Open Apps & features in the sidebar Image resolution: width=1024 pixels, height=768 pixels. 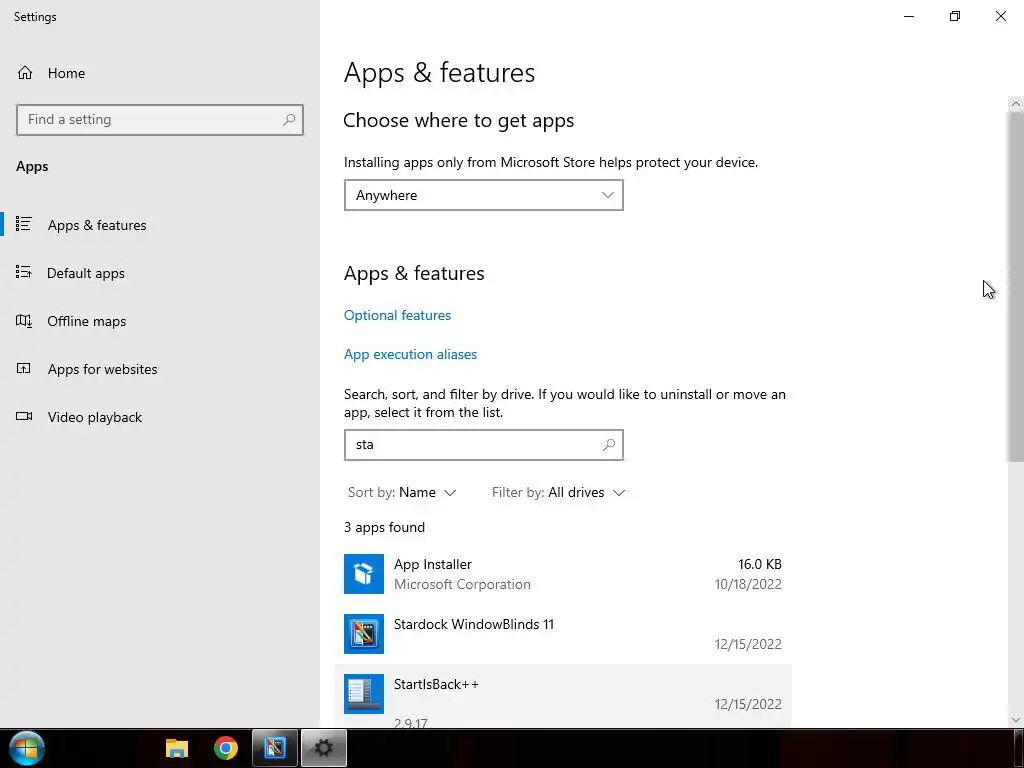97,225
